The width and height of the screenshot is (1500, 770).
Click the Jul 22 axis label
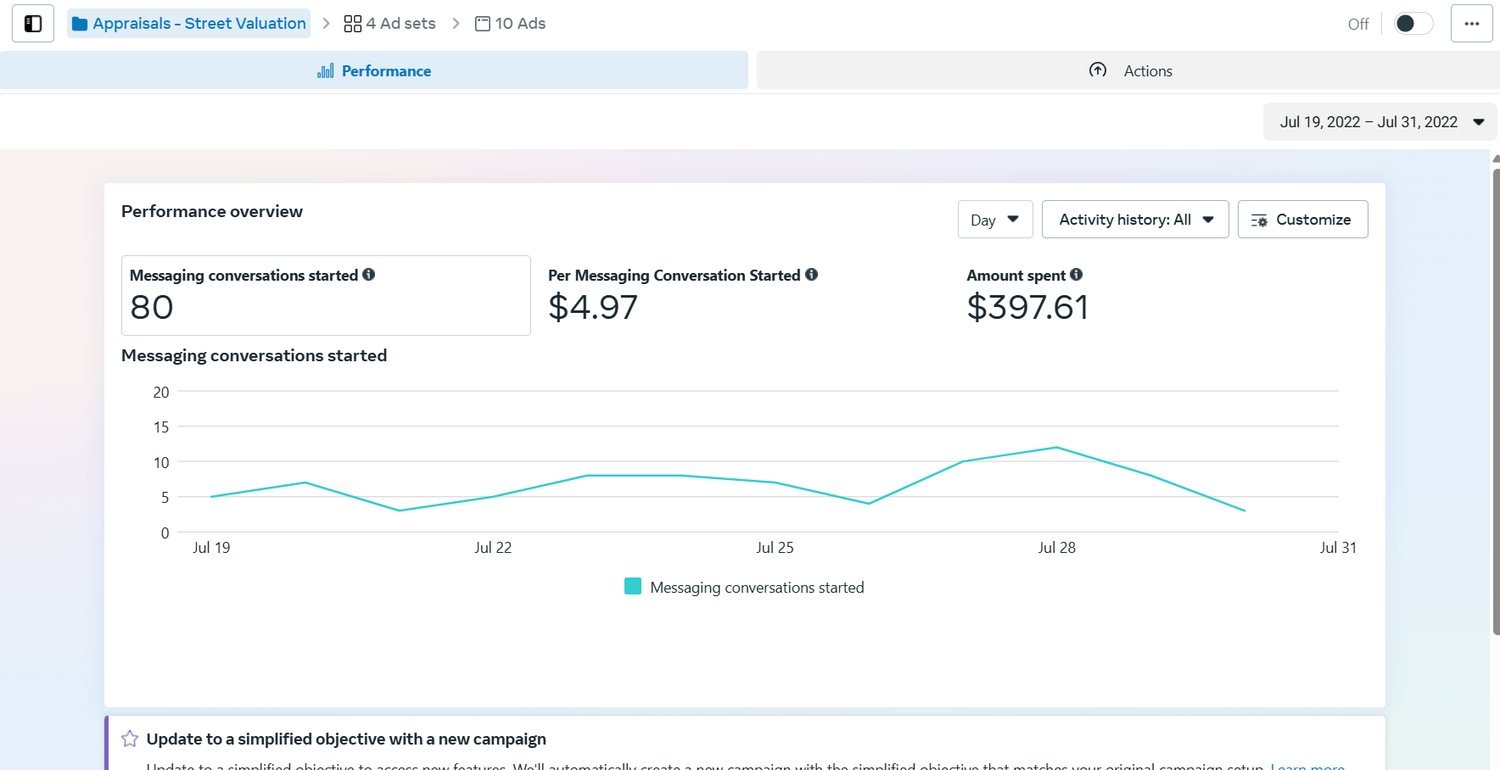(493, 548)
